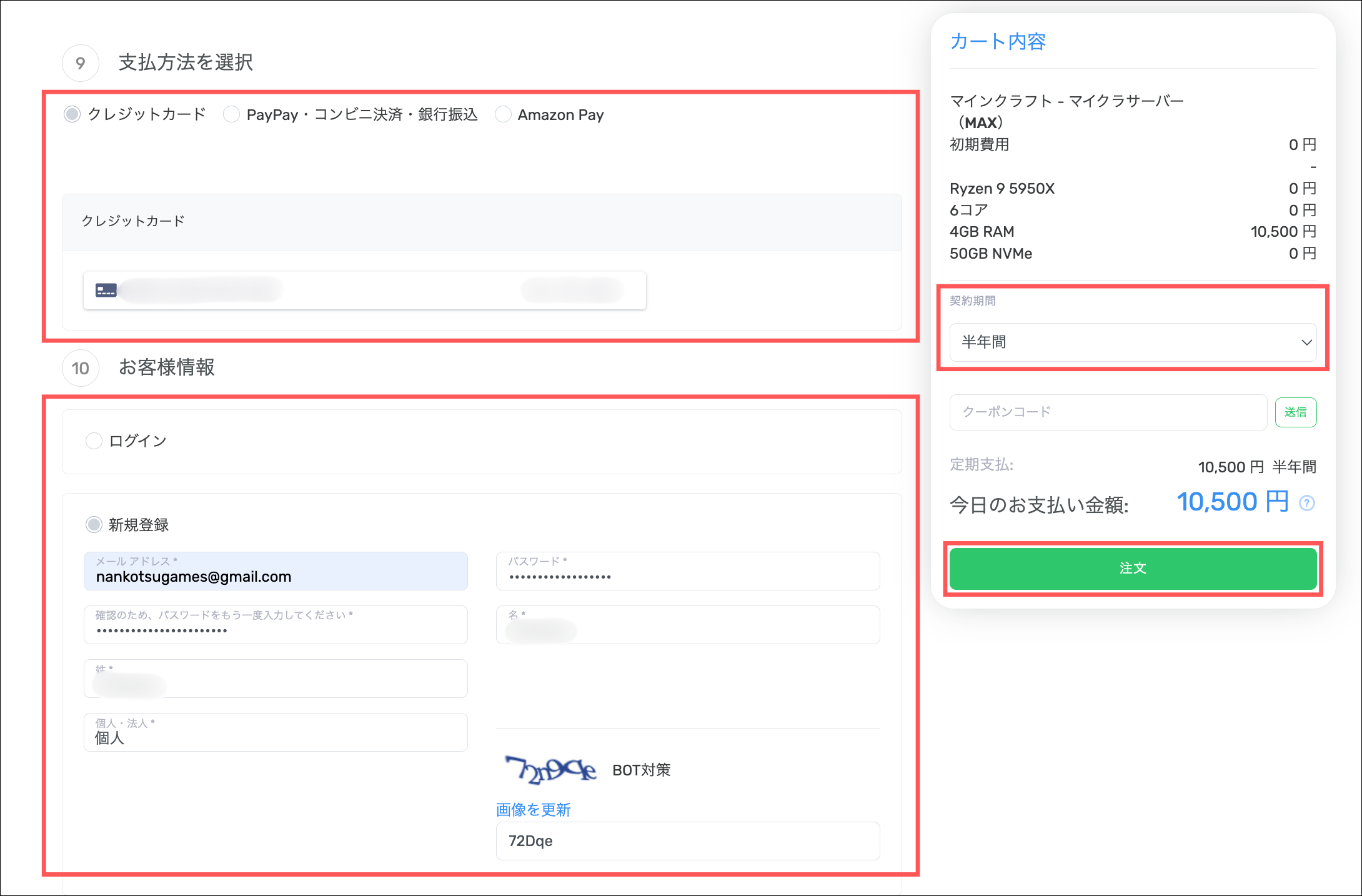Image resolution: width=1362 pixels, height=896 pixels.
Task: Click the chevron on 契約期間 dropdown
Action: tap(1306, 342)
